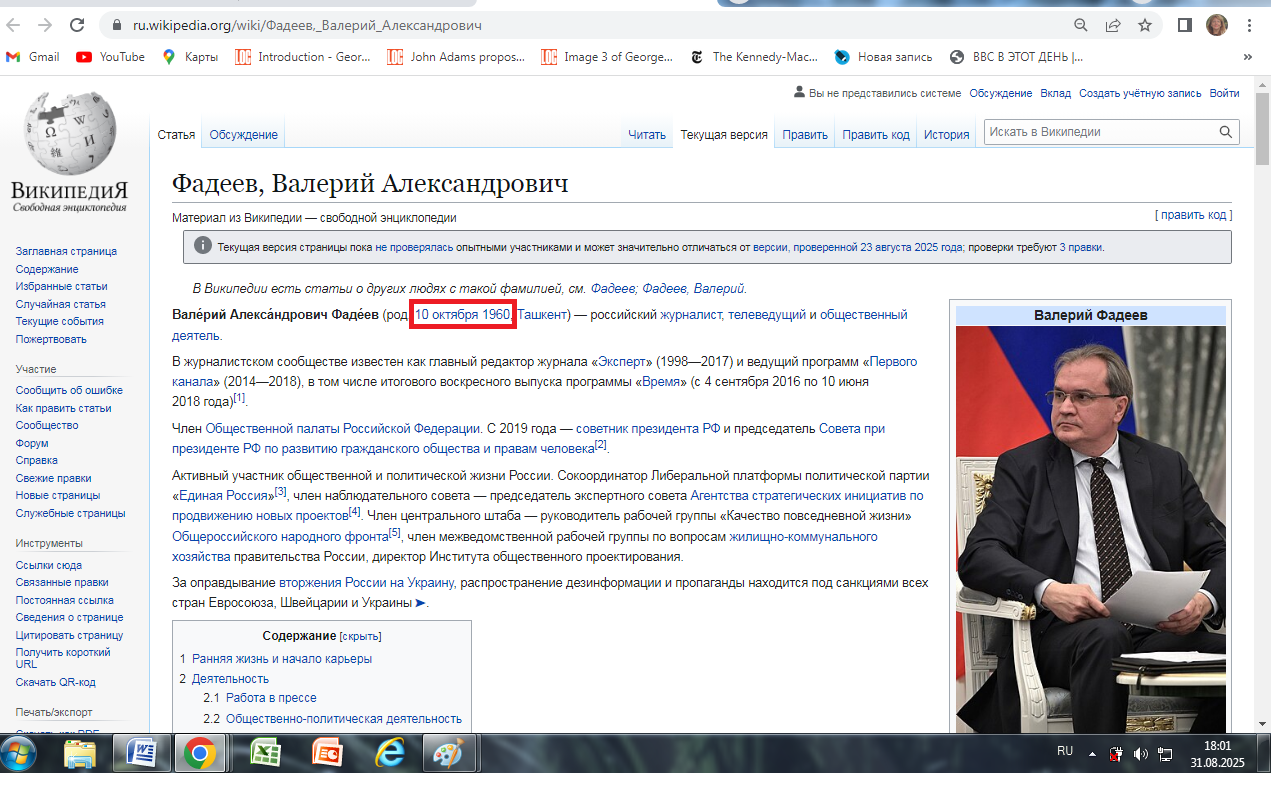Click Свежие правки in the sidebar
The height and width of the screenshot is (785, 1279).
(x=53, y=478)
